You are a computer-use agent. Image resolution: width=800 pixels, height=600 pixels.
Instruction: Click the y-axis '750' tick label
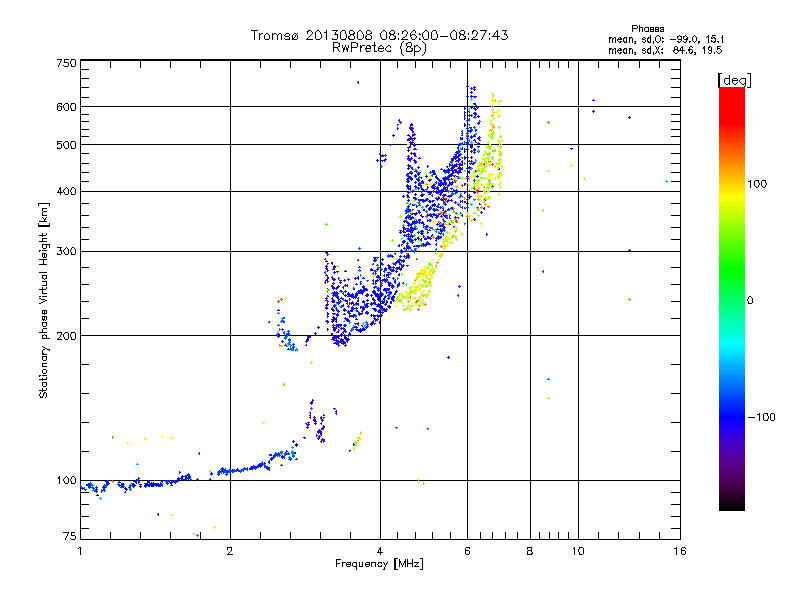click(x=66, y=63)
